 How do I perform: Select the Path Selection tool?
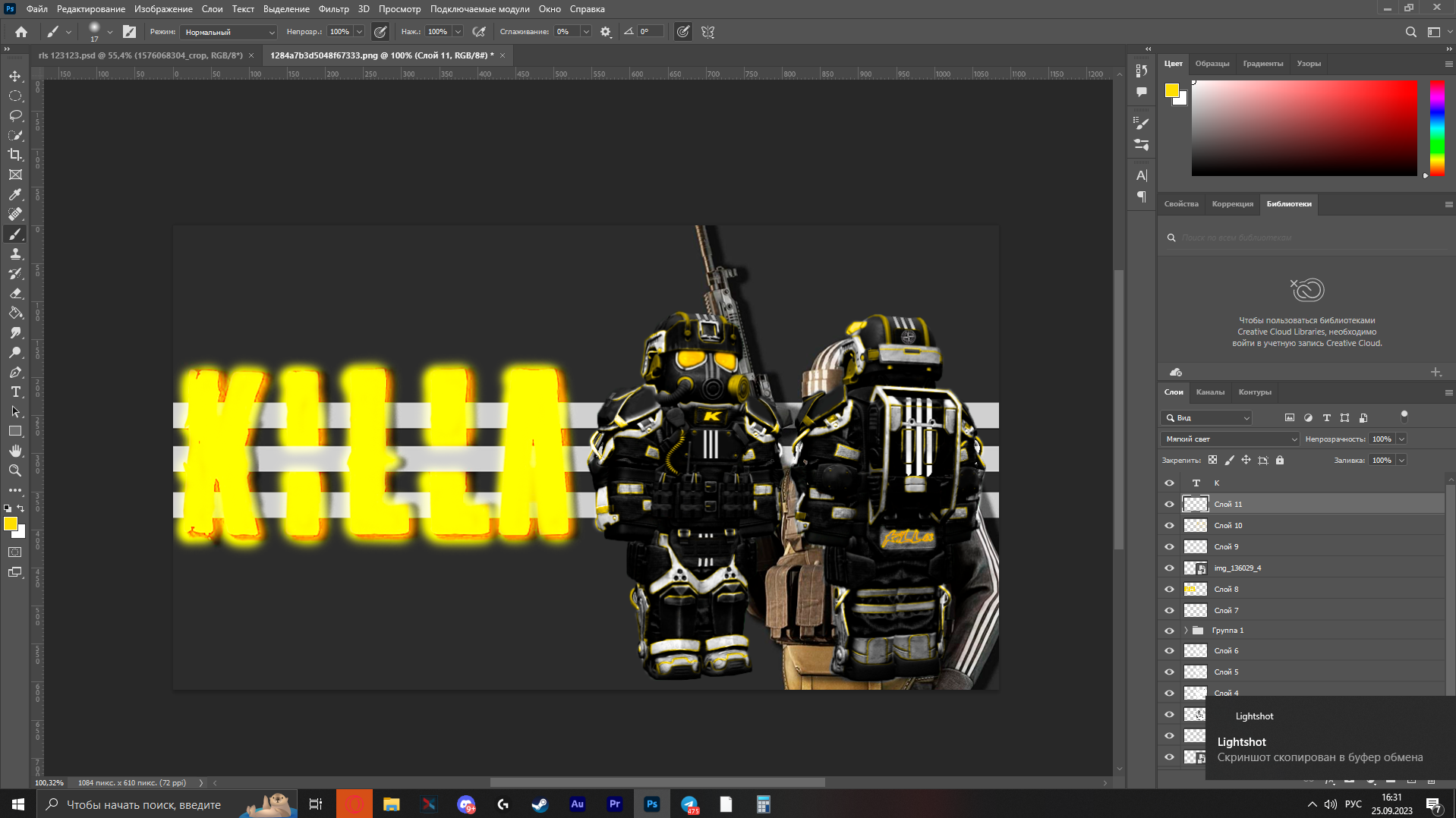[x=15, y=411]
